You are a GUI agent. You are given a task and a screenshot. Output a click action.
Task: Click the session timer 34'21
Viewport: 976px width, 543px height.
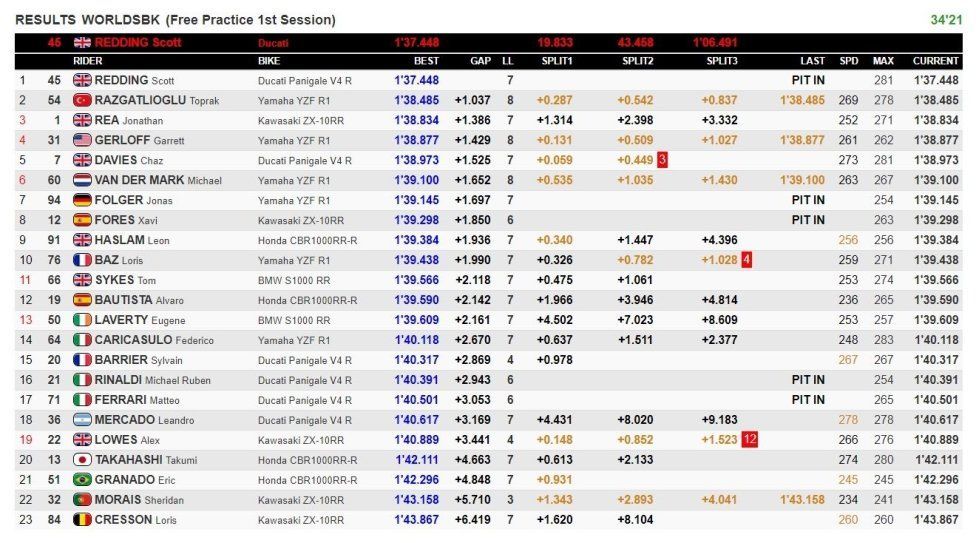[946, 20]
